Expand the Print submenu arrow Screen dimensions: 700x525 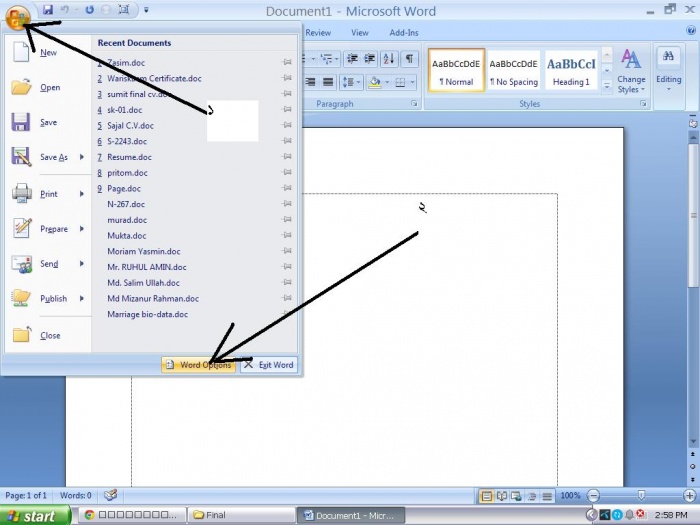82,194
